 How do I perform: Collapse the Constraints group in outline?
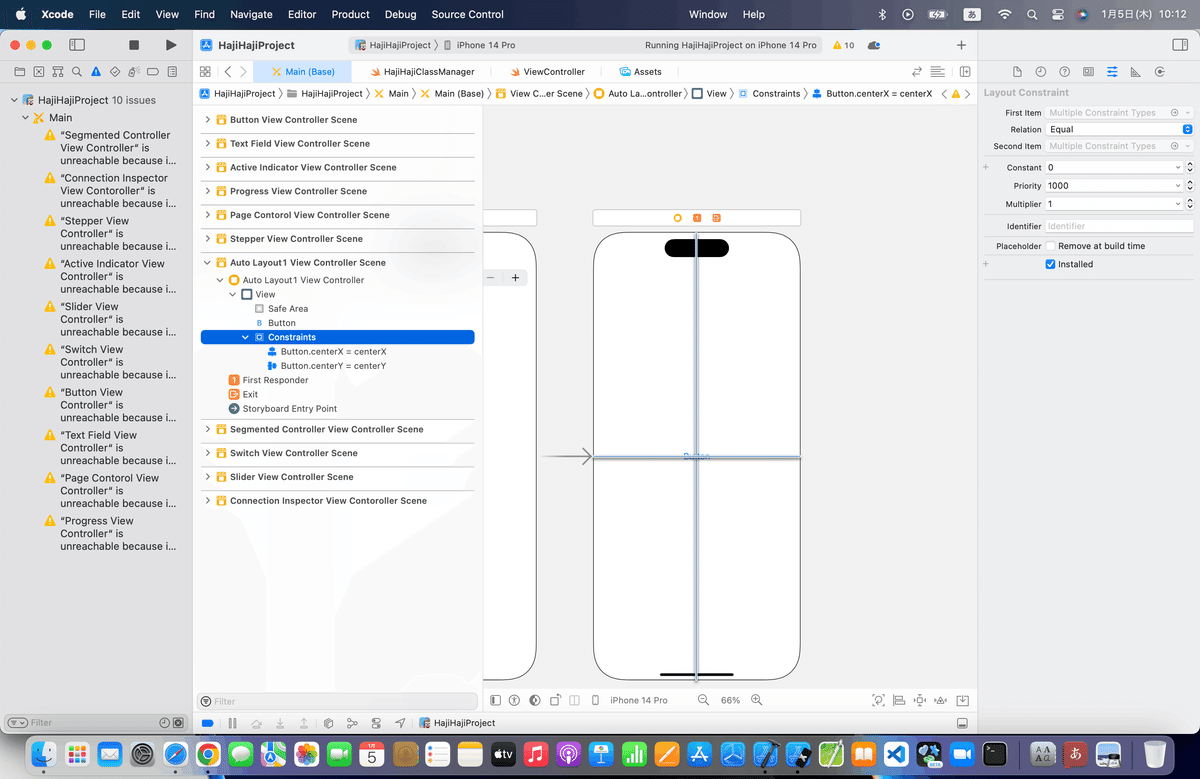[x=246, y=337]
